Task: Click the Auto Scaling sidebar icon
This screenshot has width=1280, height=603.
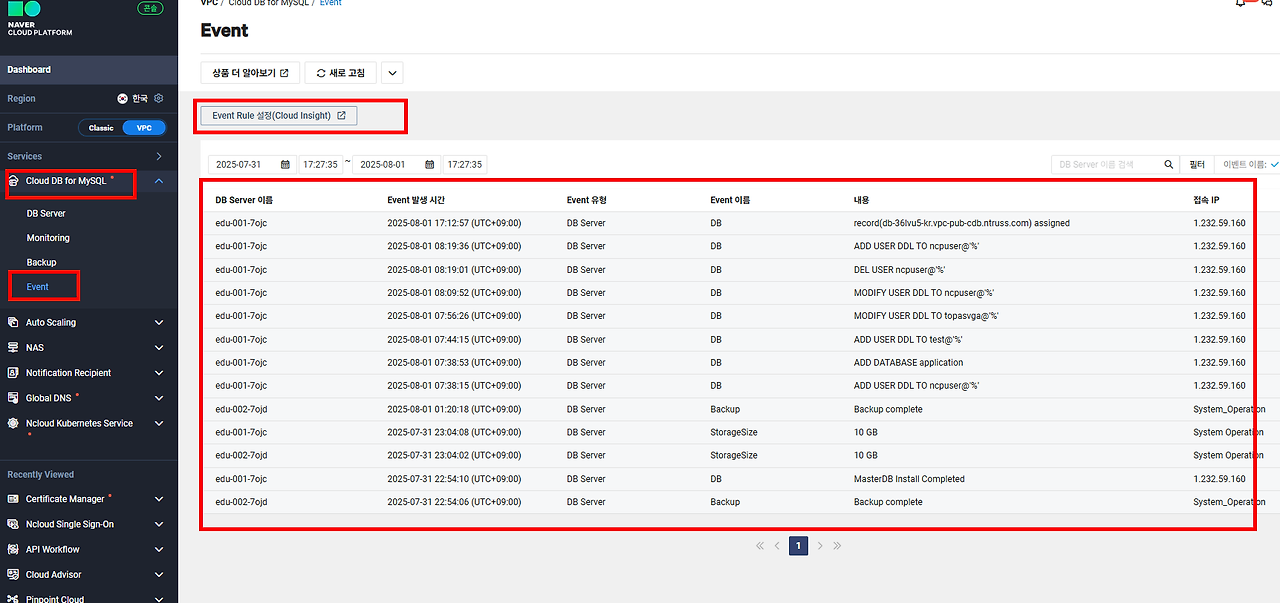Action: pyautogui.click(x=13, y=323)
